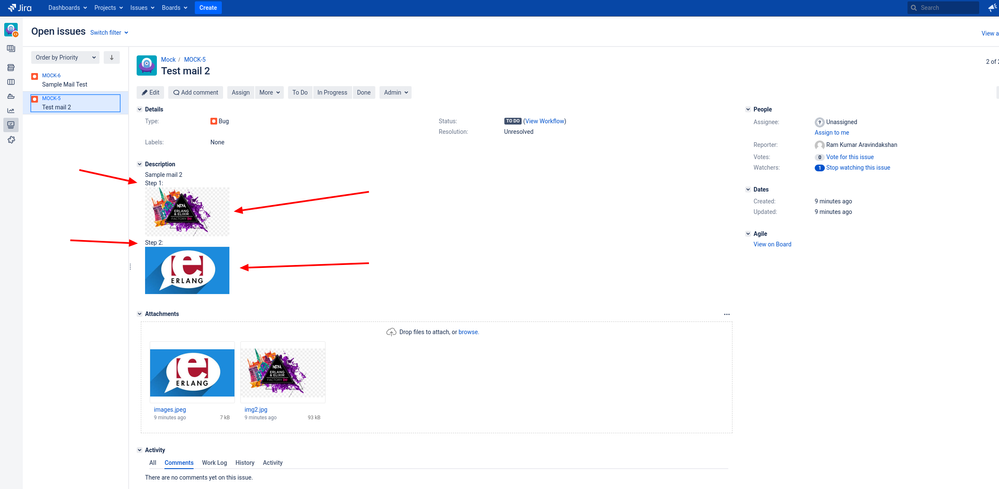The width and height of the screenshot is (999, 489).
Task: Click the Assign to me link
Action: [x=831, y=133]
